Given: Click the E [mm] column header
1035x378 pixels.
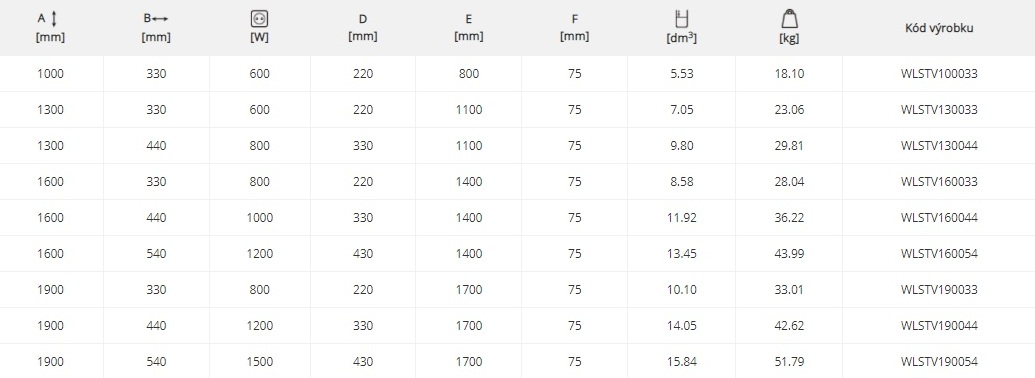Looking at the screenshot, I should coord(469,28).
